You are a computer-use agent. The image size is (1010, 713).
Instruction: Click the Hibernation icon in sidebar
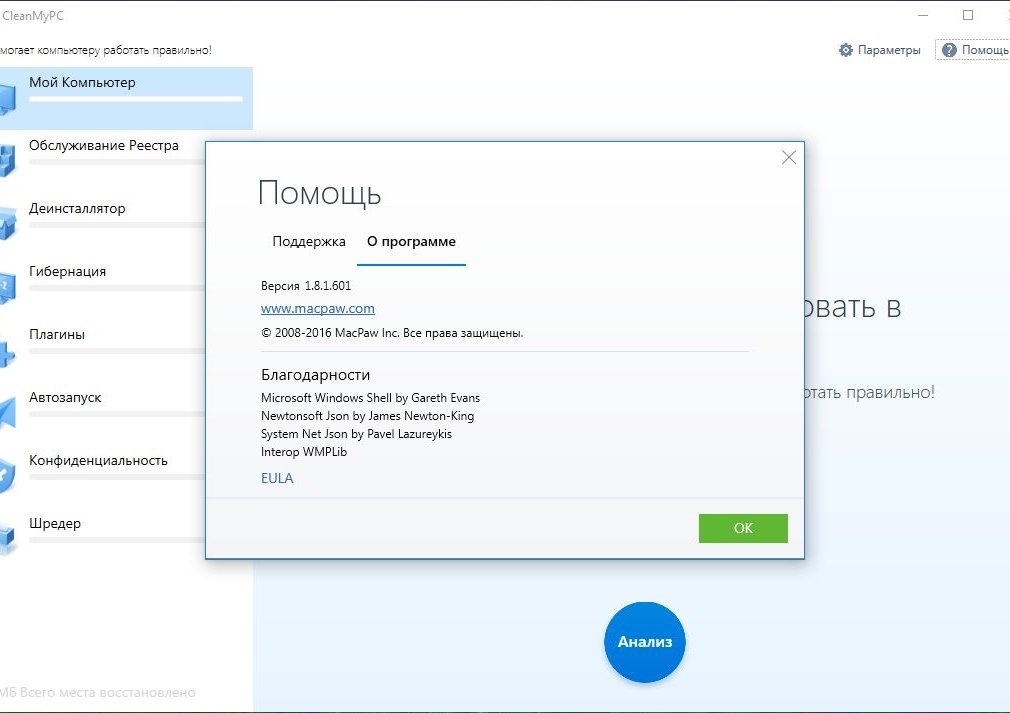tap(7, 287)
